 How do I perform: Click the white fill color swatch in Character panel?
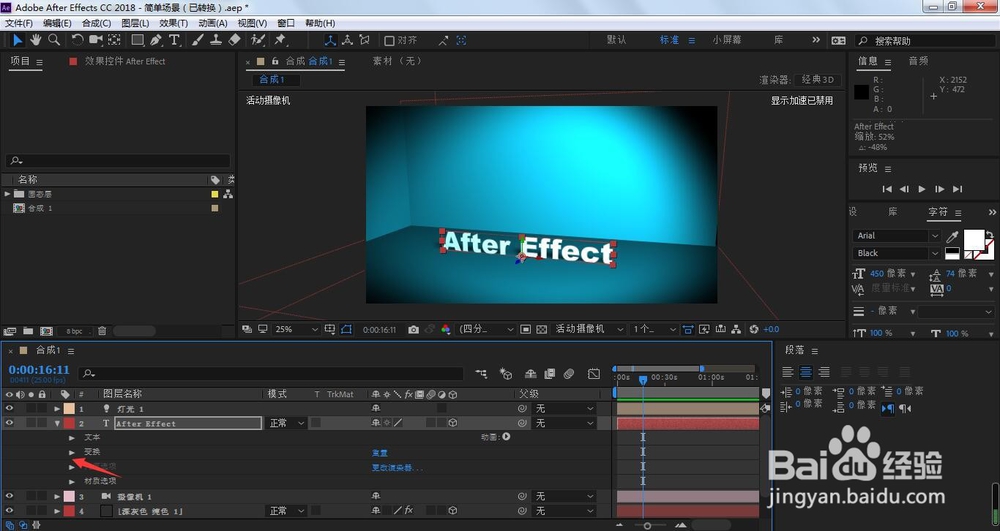click(973, 240)
